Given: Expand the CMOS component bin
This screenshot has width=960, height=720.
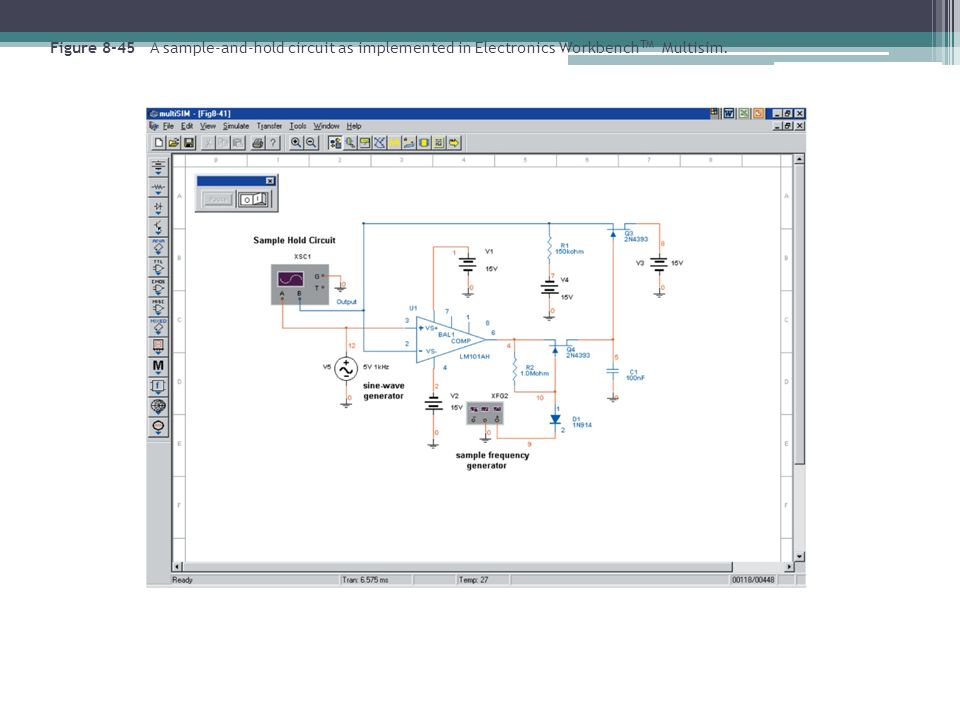Looking at the screenshot, I should (158, 287).
